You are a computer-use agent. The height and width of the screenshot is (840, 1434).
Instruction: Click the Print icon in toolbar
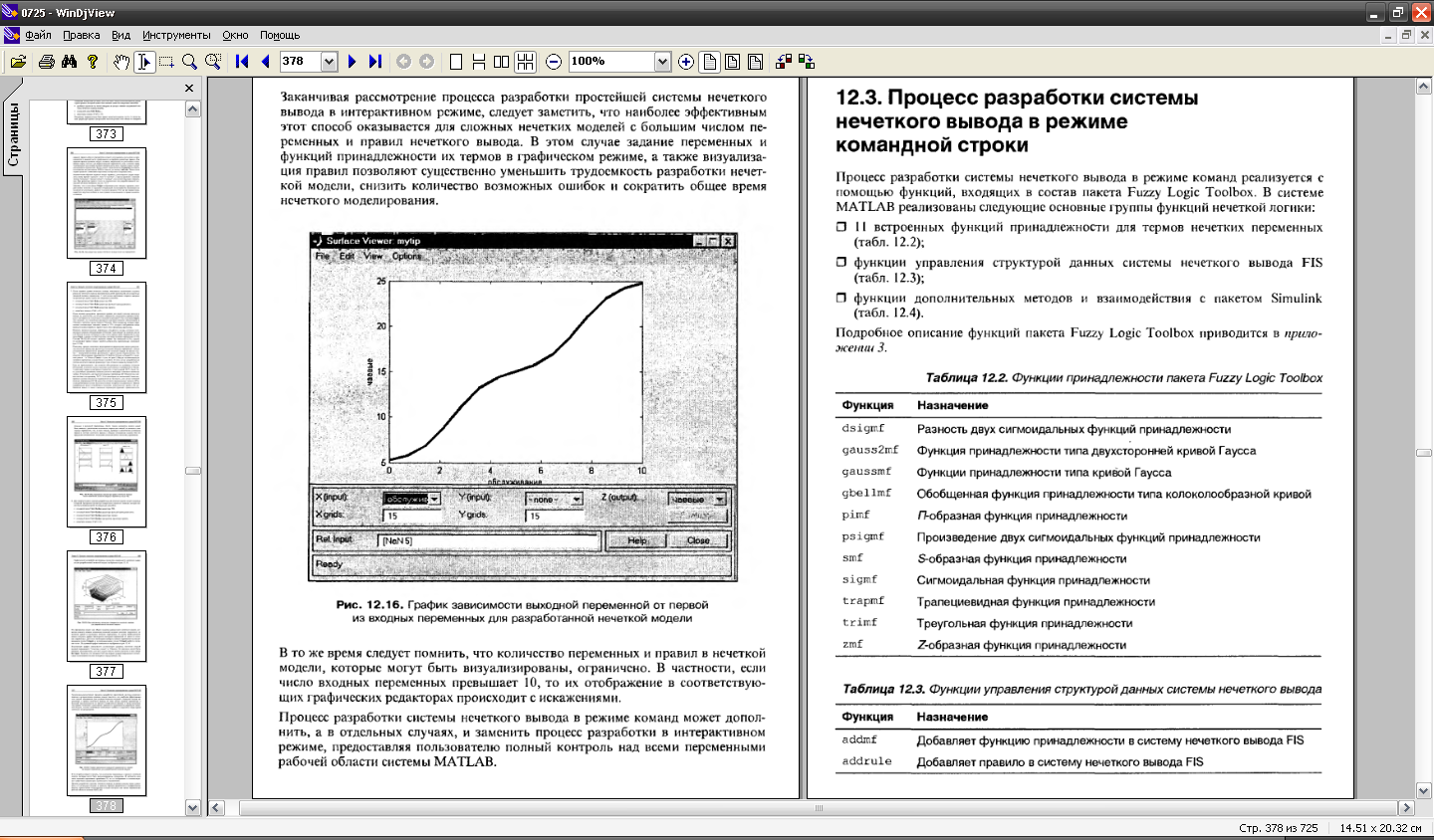point(46,62)
